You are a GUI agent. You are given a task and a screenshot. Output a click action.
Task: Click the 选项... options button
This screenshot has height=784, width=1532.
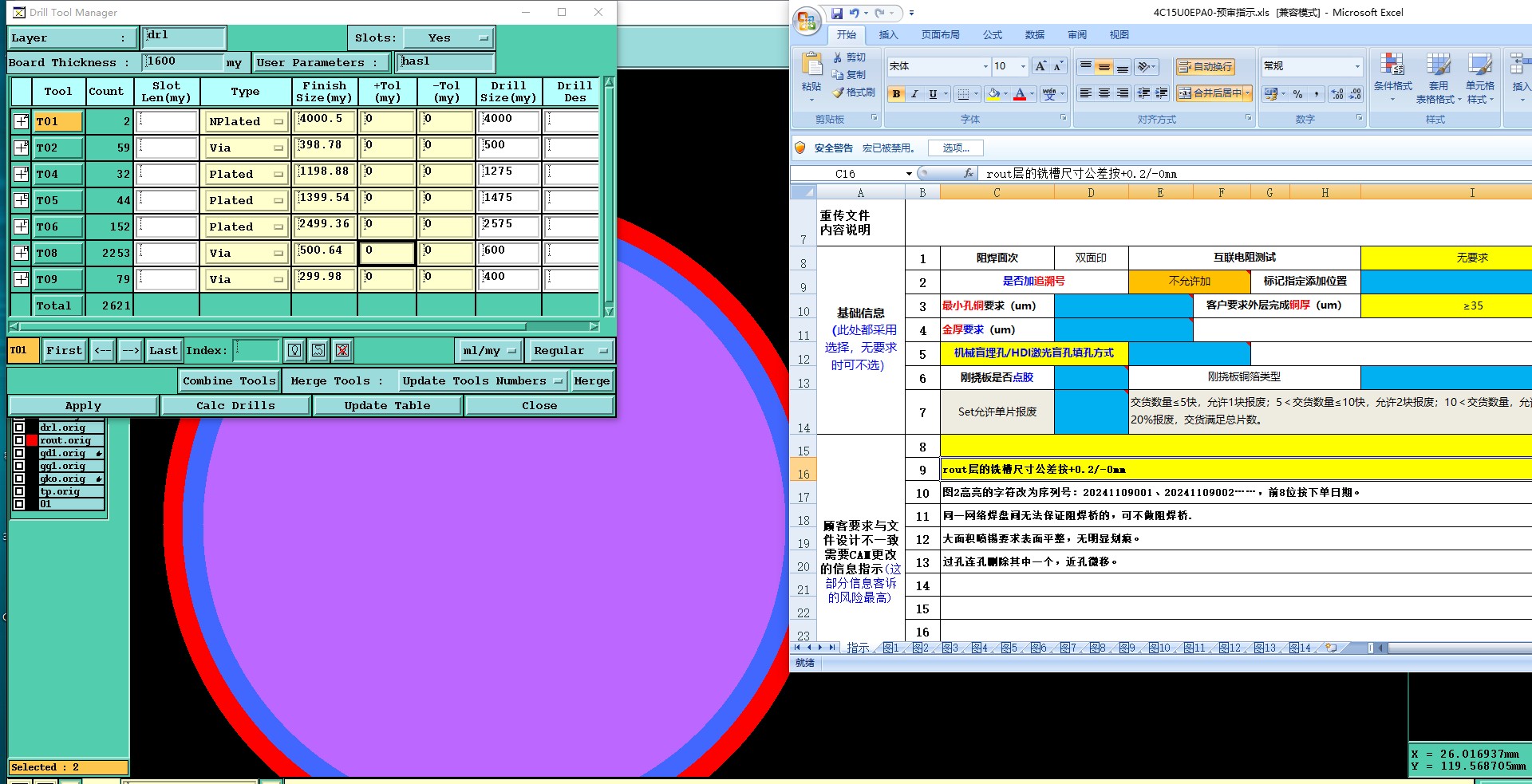pos(956,148)
